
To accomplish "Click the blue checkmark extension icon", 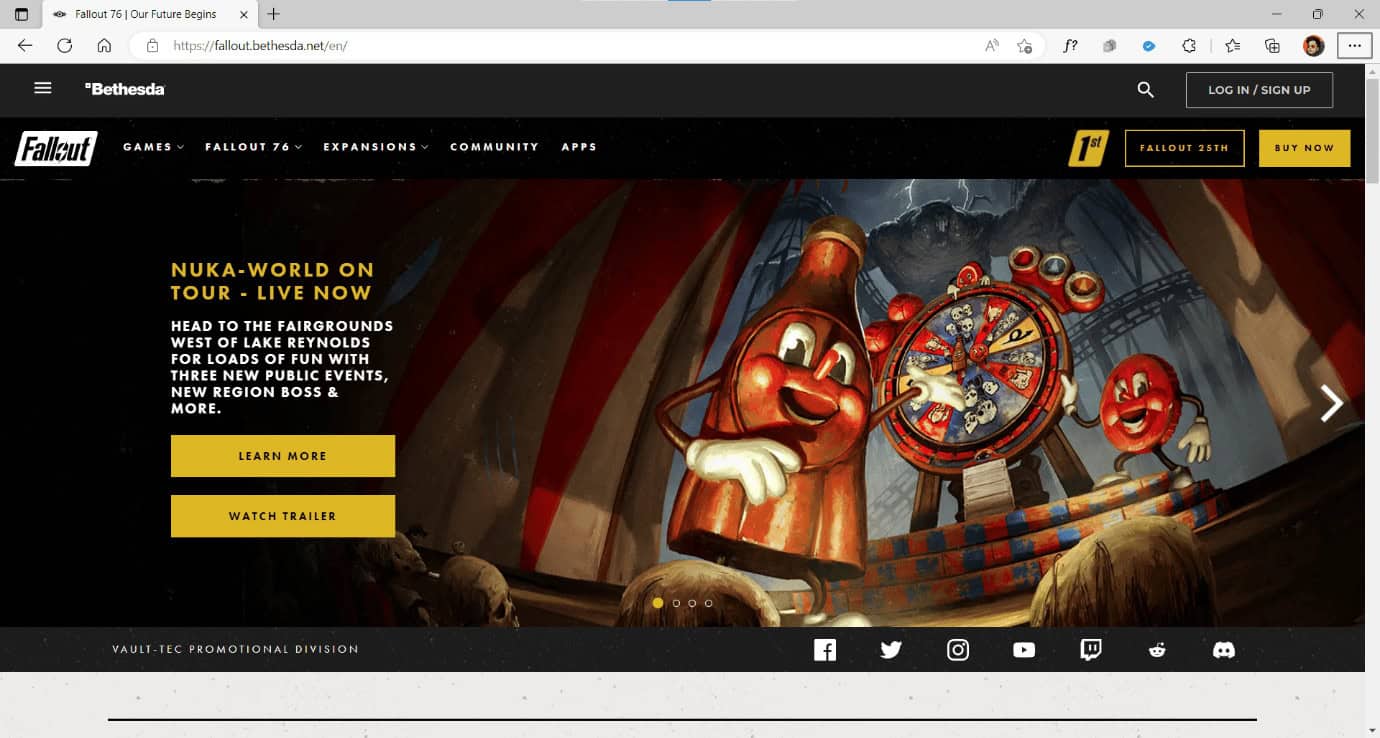I will click(1149, 45).
